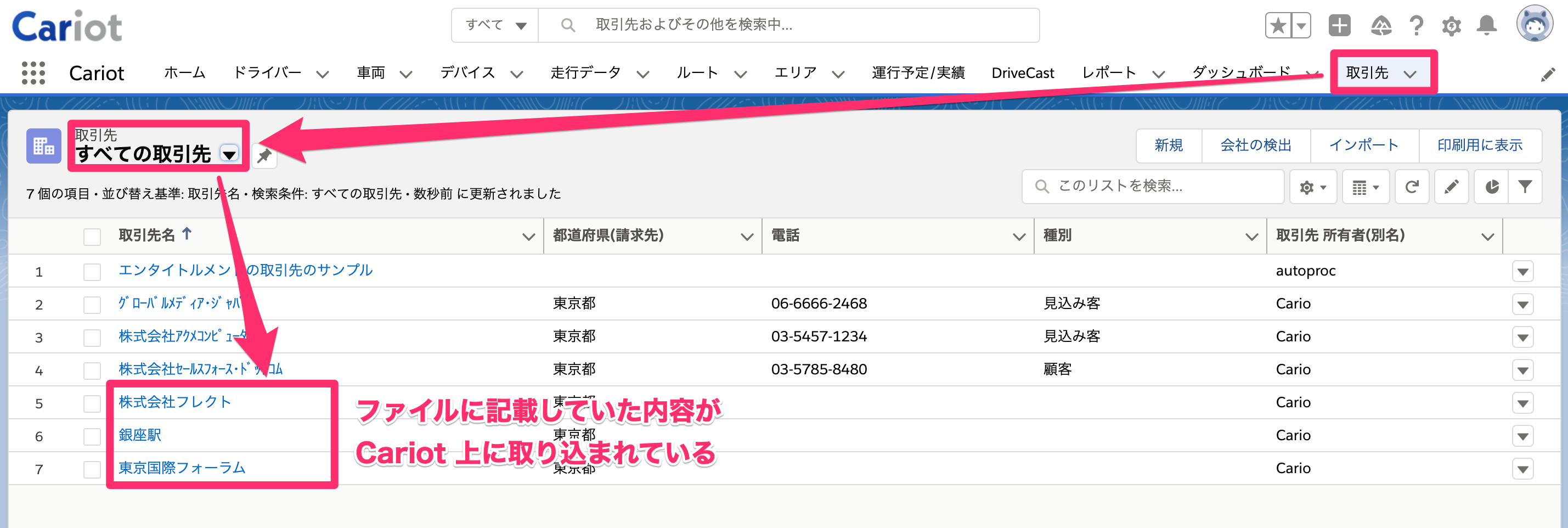Click the インポート button
This screenshot has height=528, width=1568.
1364,145
